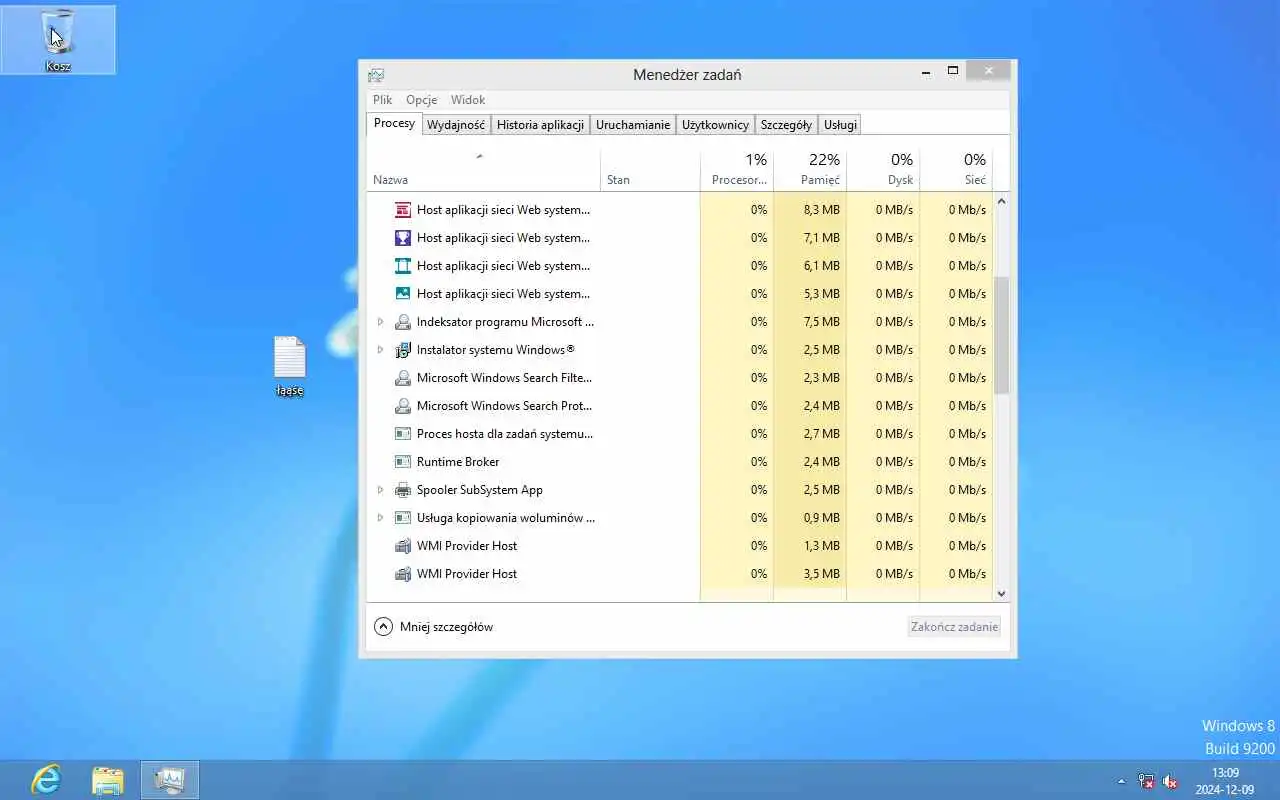Click the network status tray icon
The image size is (1280, 800).
point(1146,781)
